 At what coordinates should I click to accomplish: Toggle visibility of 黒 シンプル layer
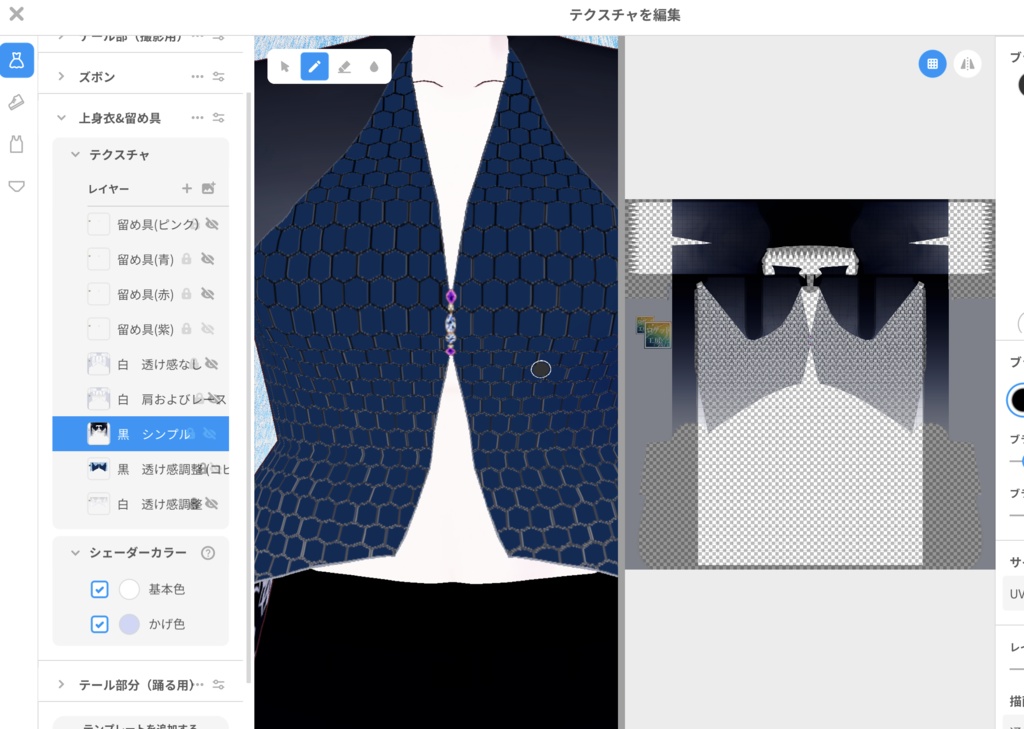(x=209, y=434)
